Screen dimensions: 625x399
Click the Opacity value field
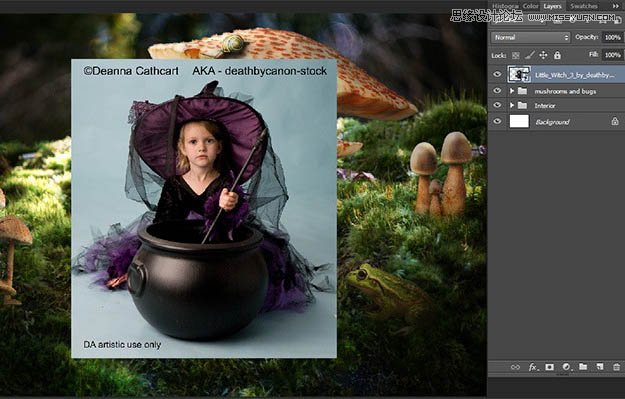point(613,37)
